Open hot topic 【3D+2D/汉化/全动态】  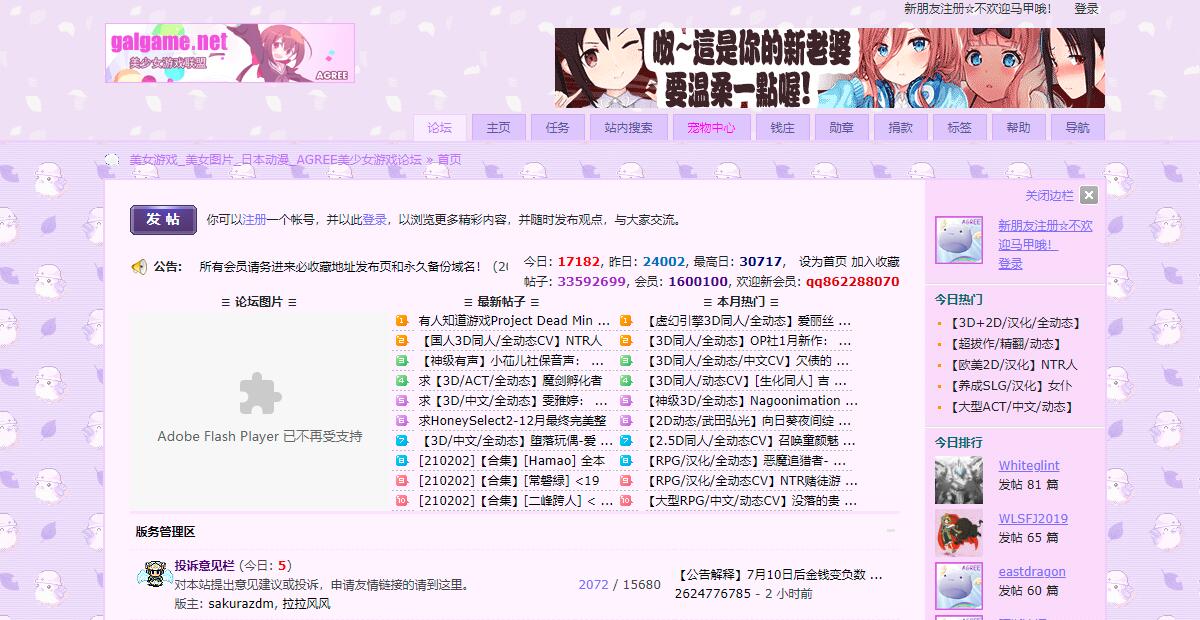pos(1014,323)
